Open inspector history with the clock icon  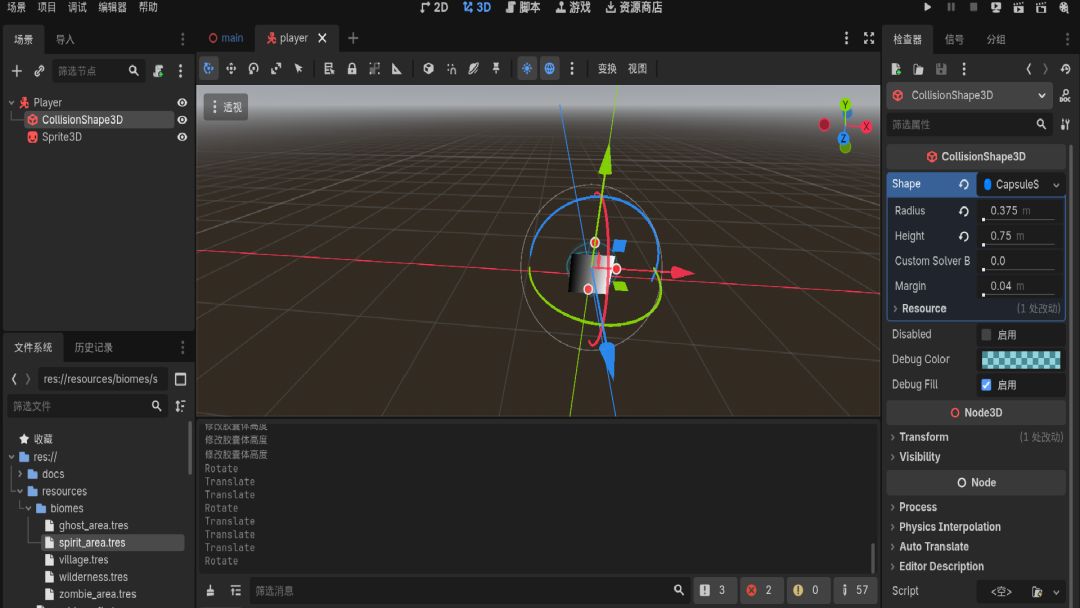(x=1066, y=69)
